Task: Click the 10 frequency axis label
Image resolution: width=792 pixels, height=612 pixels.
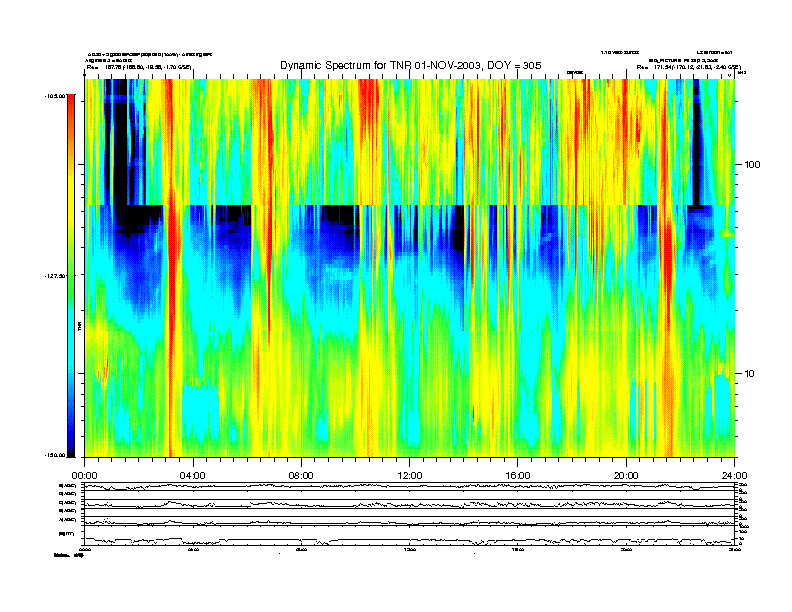Action: (x=750, y=374)
